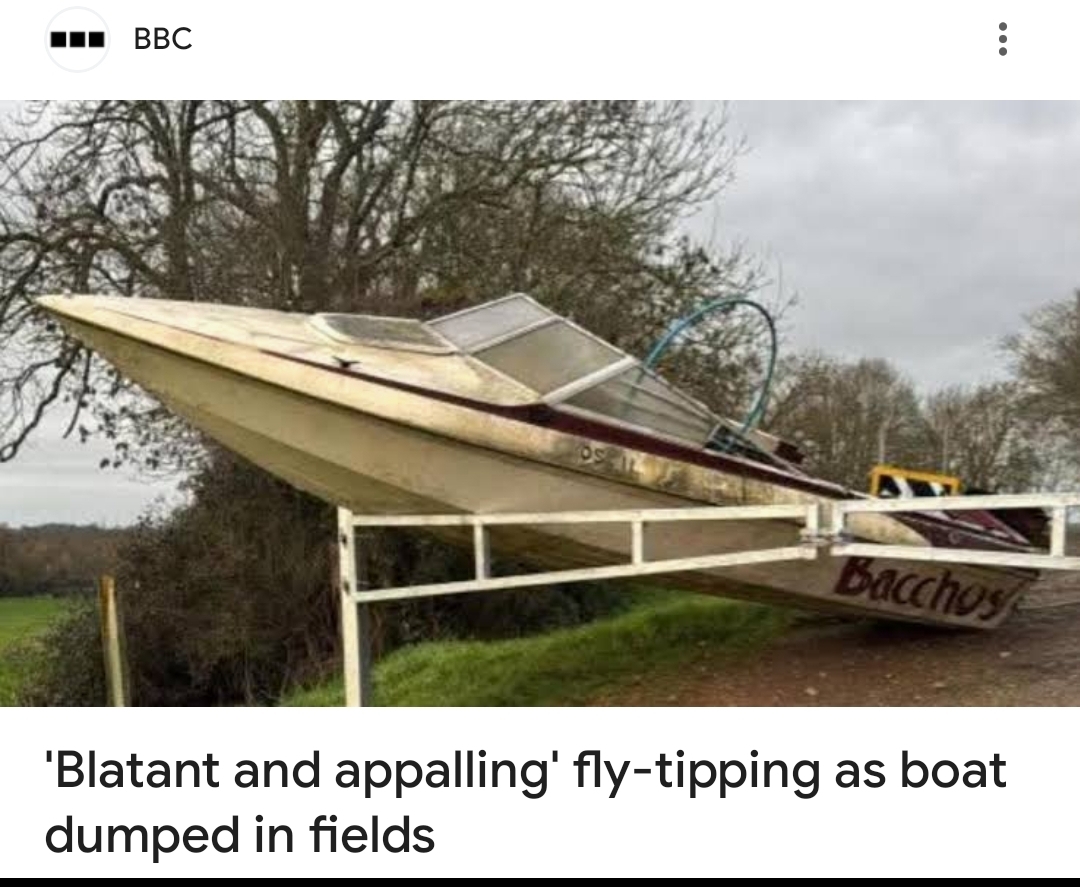View the story card's kebab menu
The height and width of the screenshot is (887, 1080).
[x=1002, y=39]
